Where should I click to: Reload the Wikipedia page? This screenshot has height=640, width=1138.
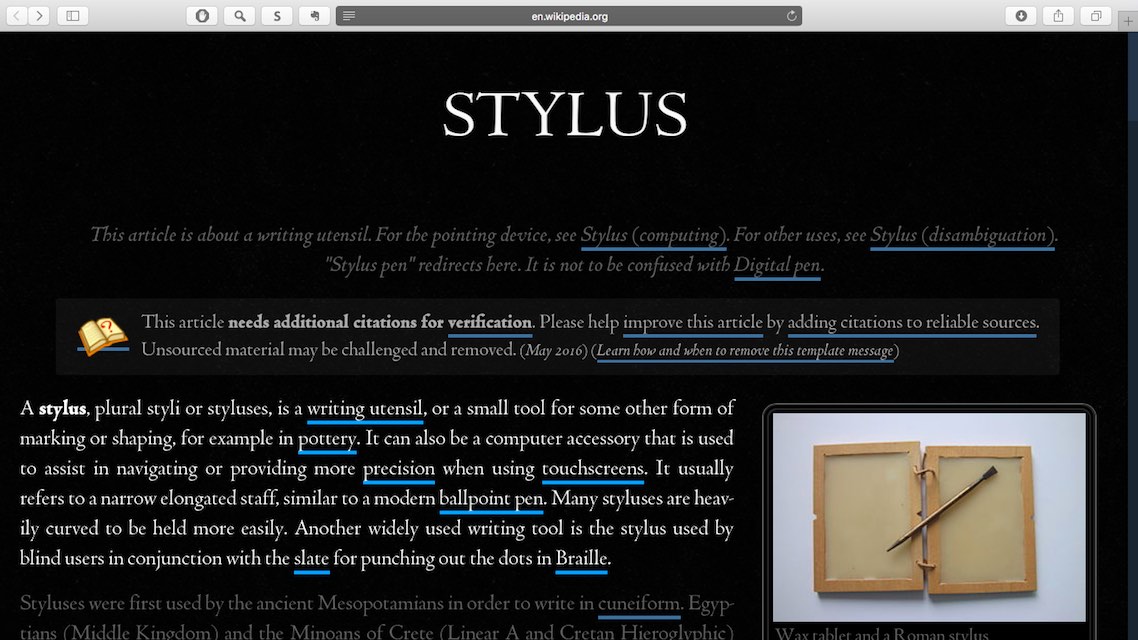click(x=791, y=16)
